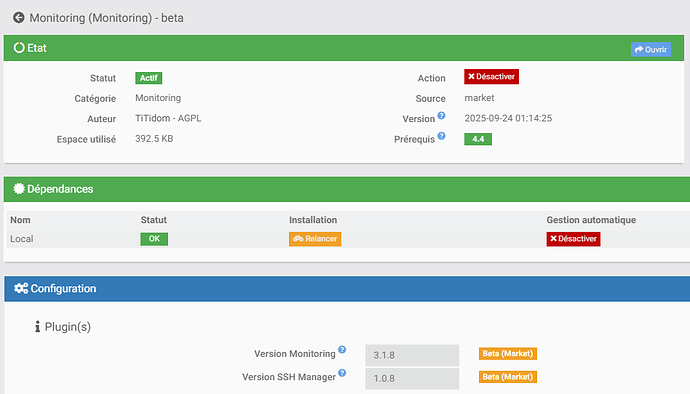The height and width of the screenshot is (394, 690).
Task: Click the Actif status badge
Action: click(x=149, y=78)
